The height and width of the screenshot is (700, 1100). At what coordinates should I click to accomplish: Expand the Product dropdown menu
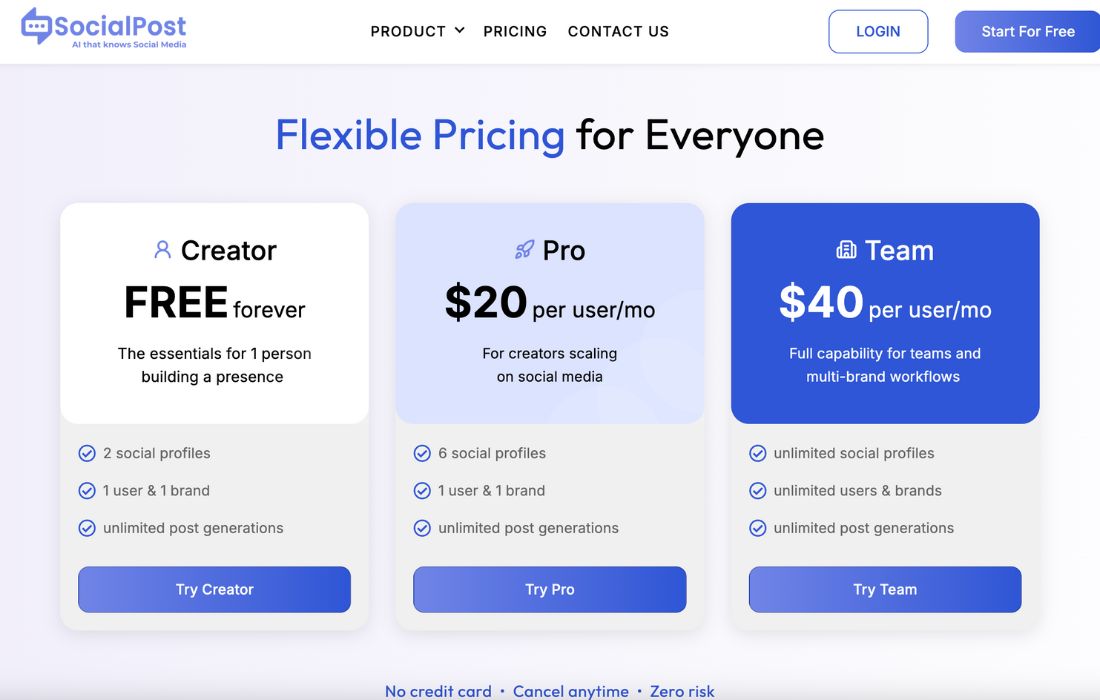(417, 31)
